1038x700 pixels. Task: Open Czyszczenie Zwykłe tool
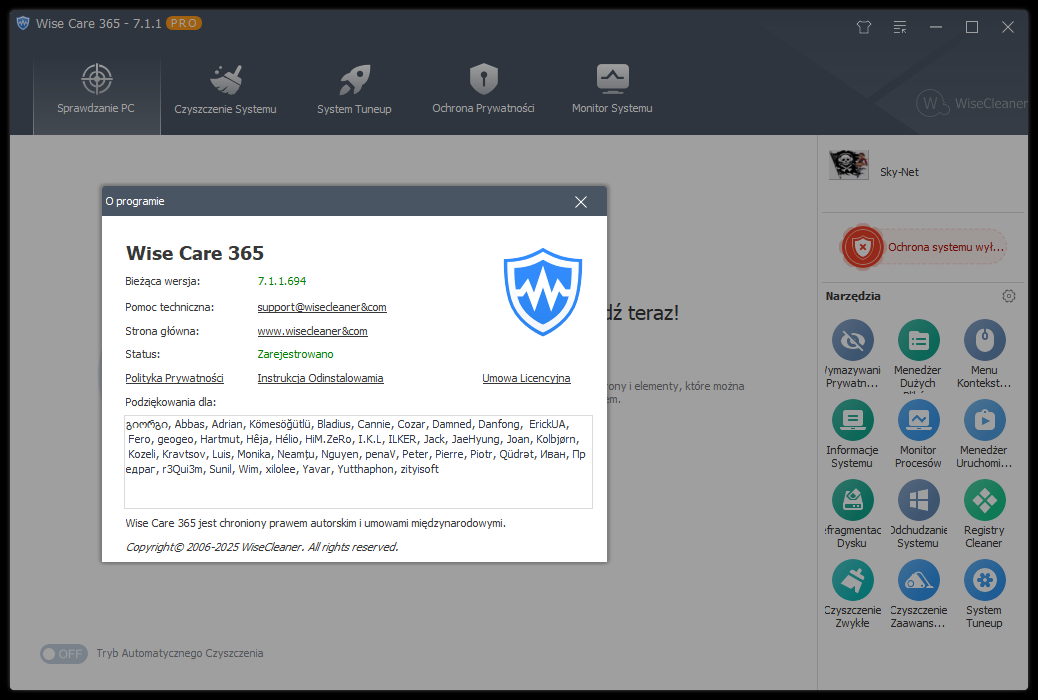(853, 595)
